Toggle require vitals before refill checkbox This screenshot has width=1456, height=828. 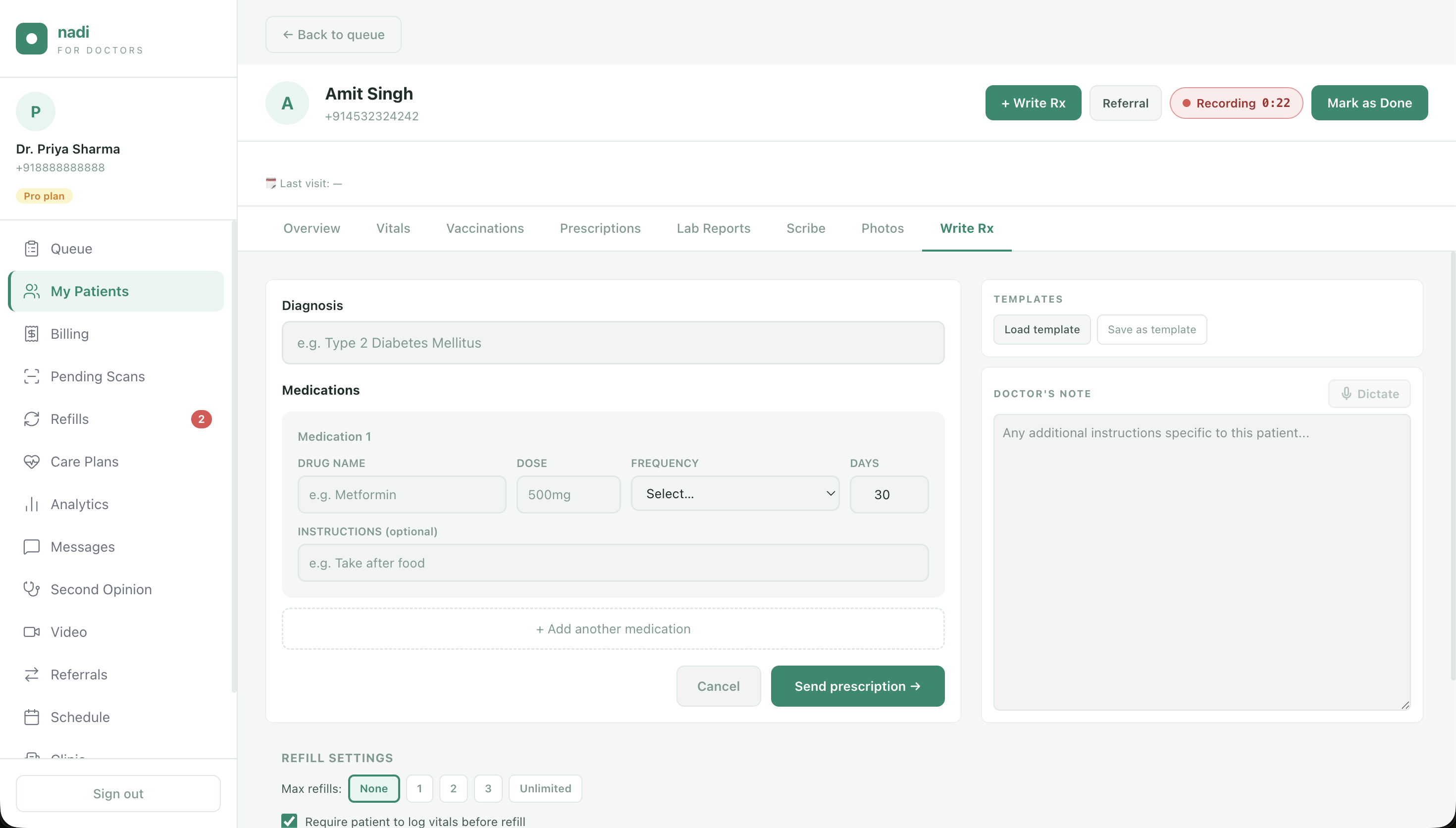click(289, 821)
